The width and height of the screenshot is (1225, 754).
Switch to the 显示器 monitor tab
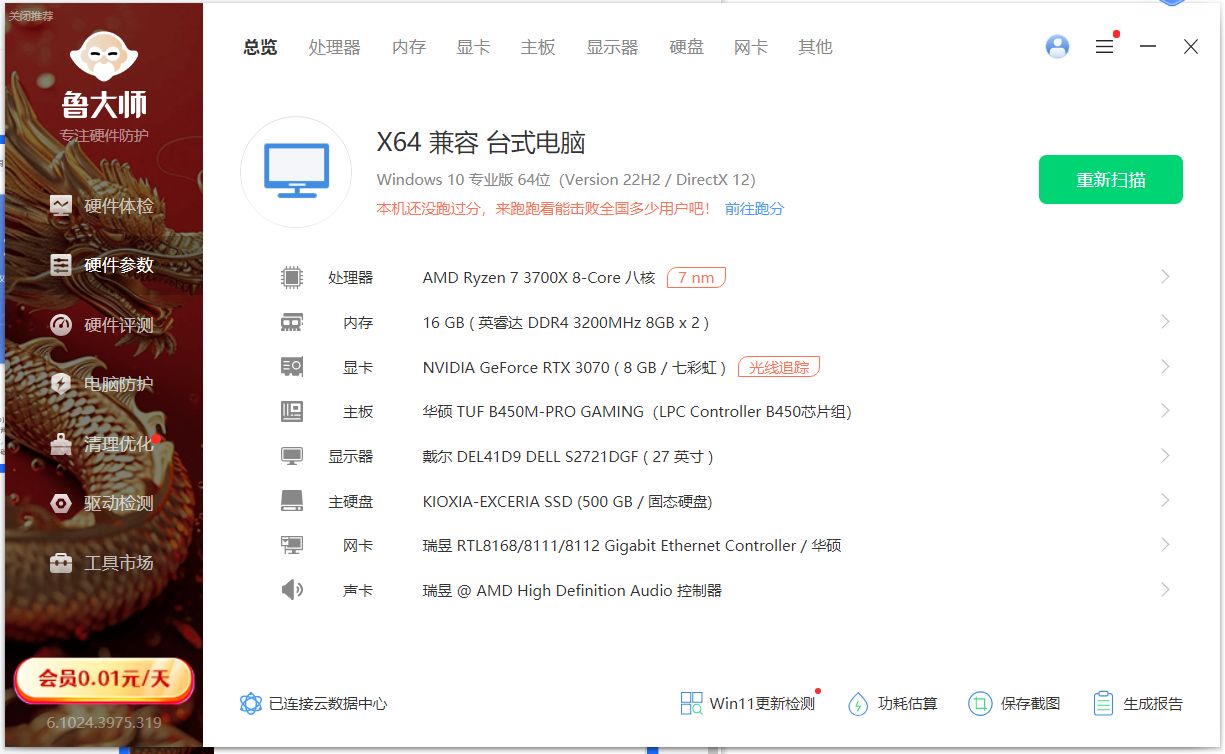click(x=612, y=46)
